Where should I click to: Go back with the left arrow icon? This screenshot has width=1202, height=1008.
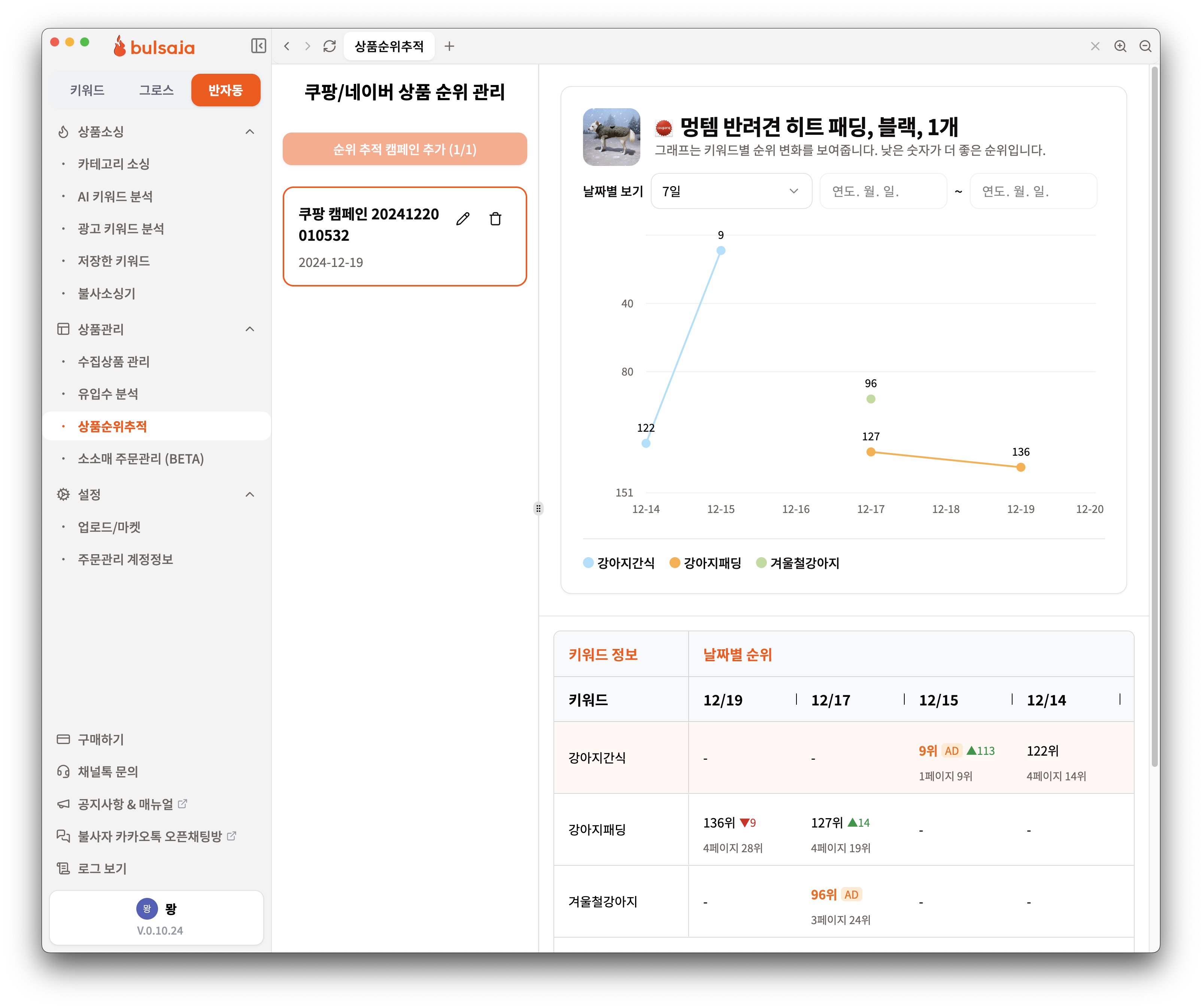[x=287, y=46]
